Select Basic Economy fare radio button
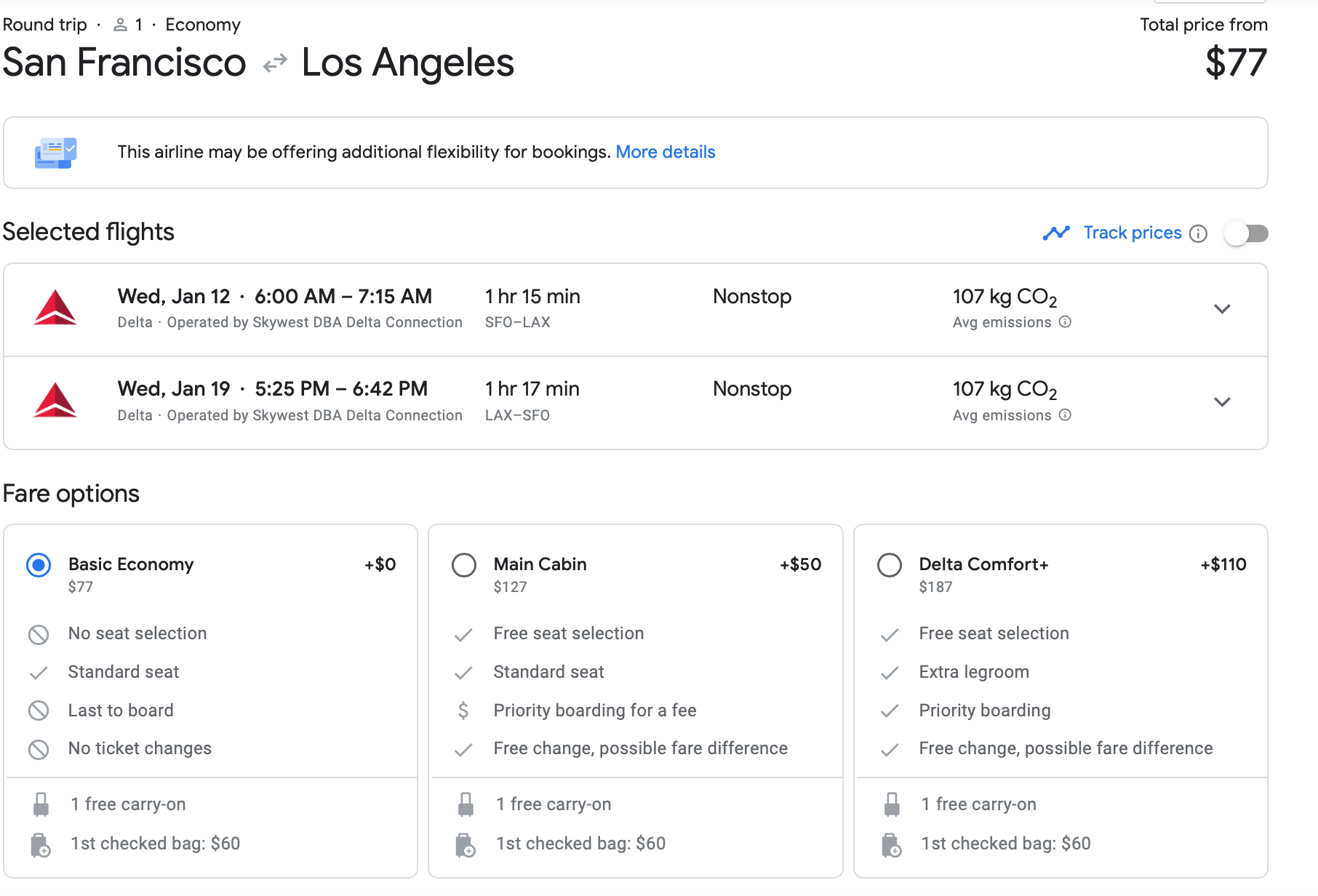 [39, 565]
